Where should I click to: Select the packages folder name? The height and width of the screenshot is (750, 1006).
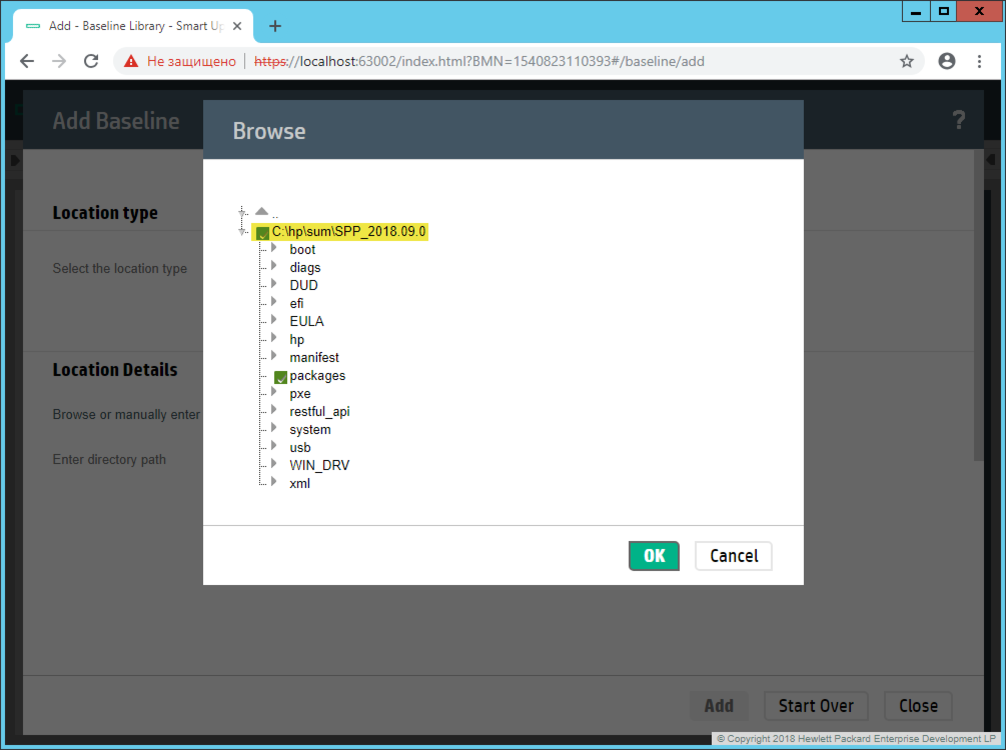point(317,375)
